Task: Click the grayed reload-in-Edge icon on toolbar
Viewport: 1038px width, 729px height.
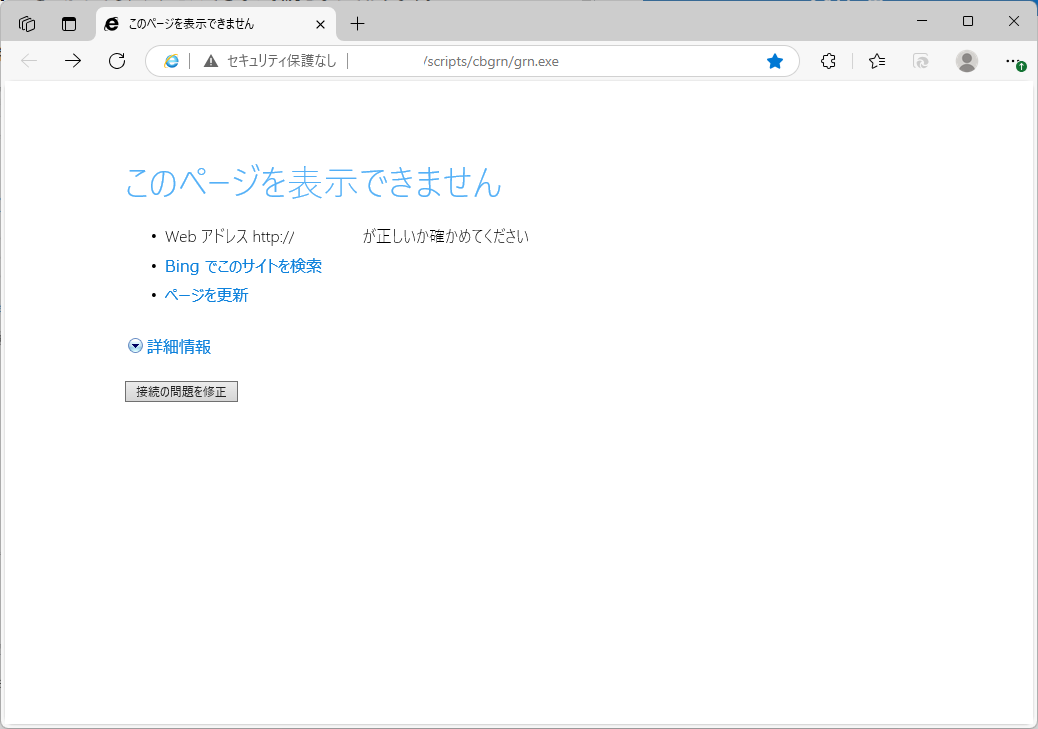Action: [x=920, y=61]
